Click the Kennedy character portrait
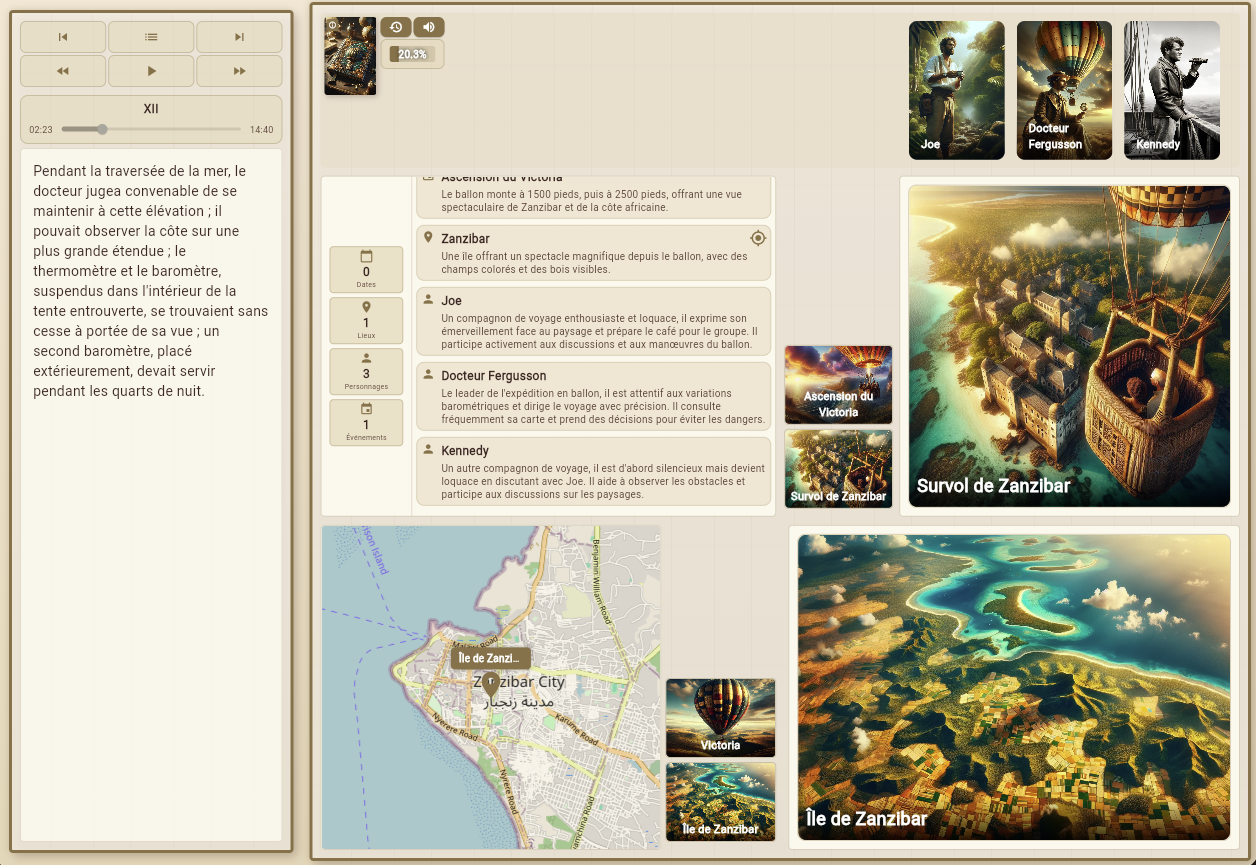The width and height of the screenshot is (1256, 865). pyautogui.click(x=1171, y=90)
